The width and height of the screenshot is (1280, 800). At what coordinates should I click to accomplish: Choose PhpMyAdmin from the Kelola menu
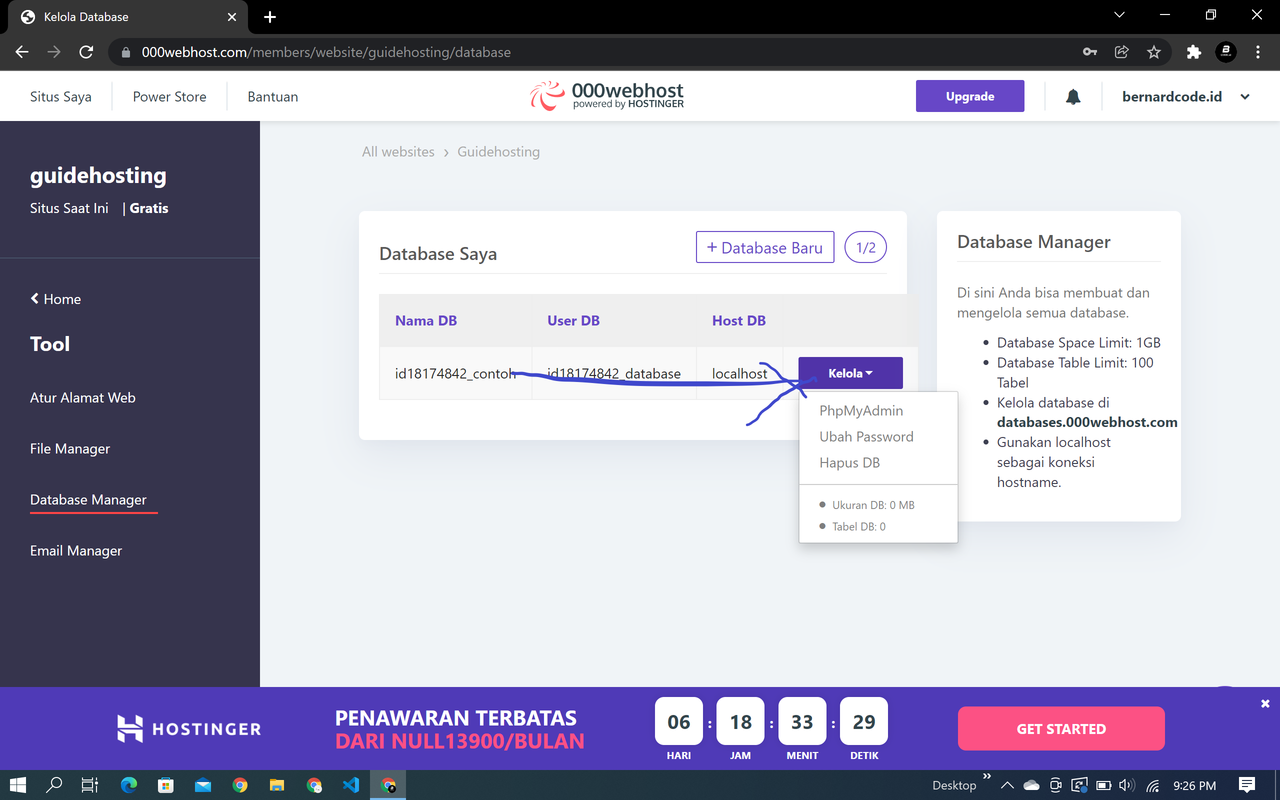pyautogui.click(x=861, y=411)
